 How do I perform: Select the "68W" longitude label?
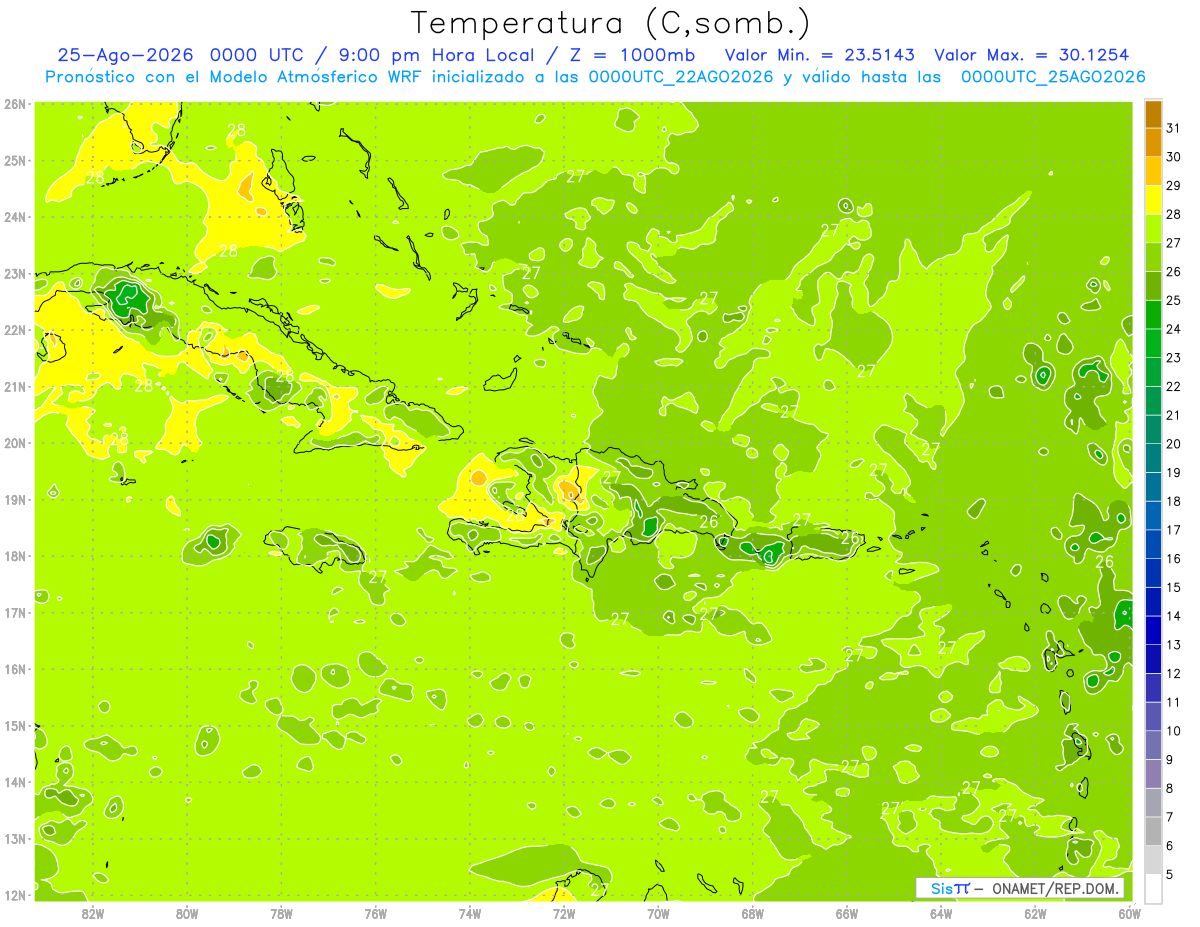(753, 913)
